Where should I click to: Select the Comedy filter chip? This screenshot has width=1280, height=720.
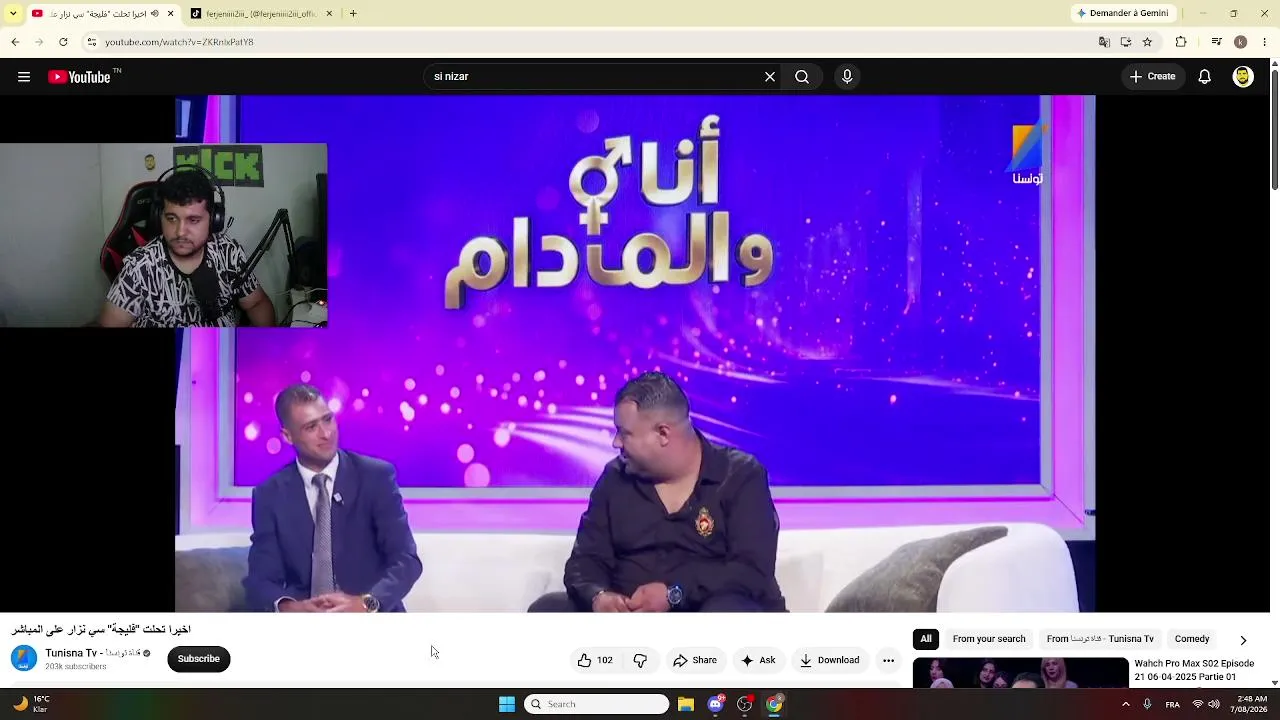[x=1192, y=639]
